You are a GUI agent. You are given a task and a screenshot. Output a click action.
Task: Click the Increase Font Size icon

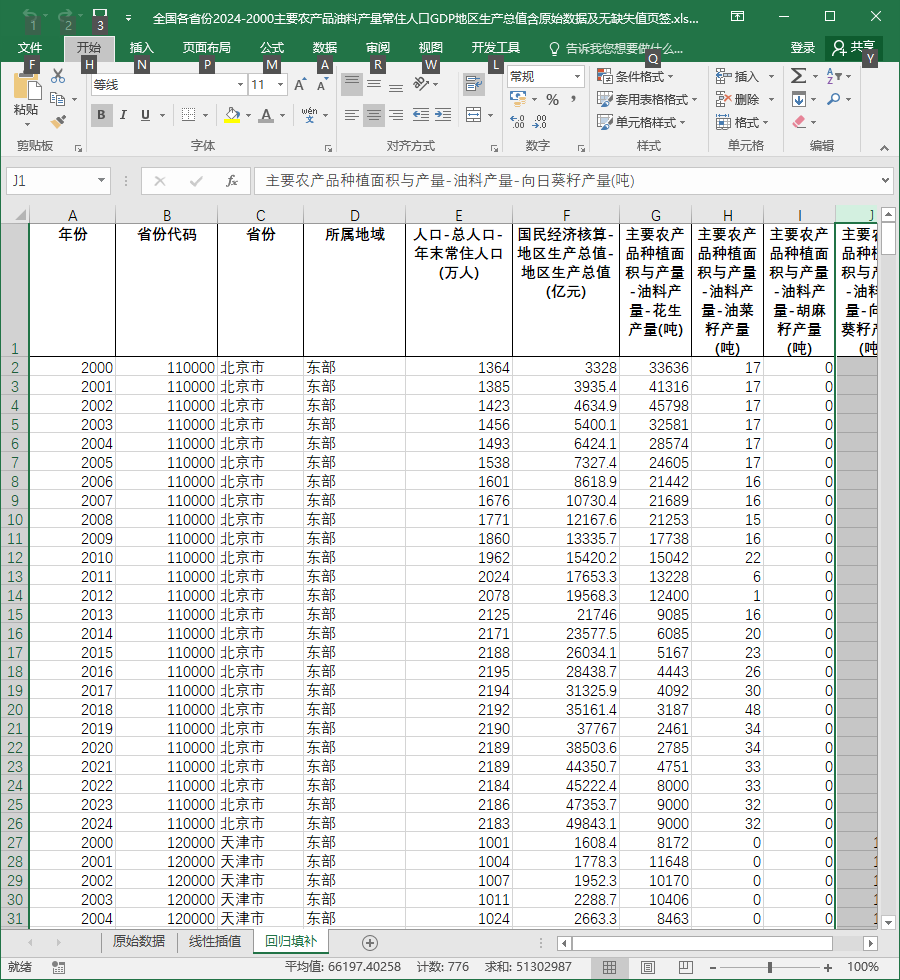300,84
